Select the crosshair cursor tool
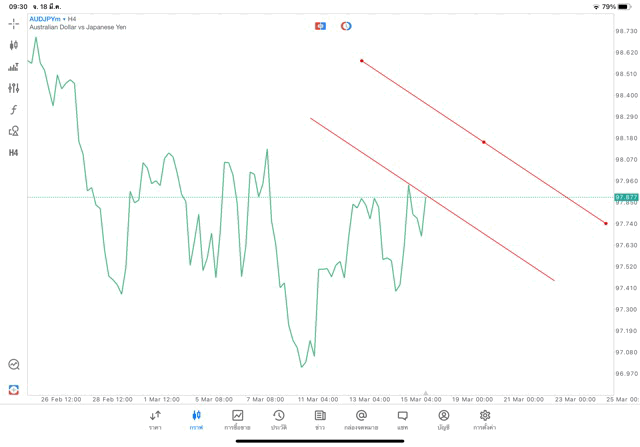 click(13, 23)
